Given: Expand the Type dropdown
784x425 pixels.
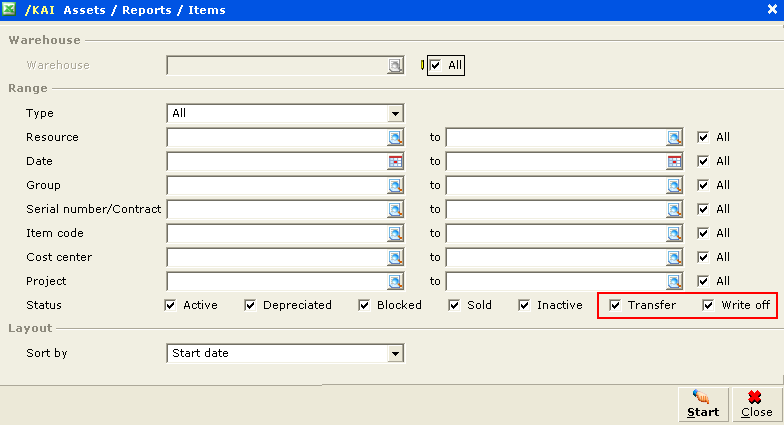Looking at the screenshot, I should (x=395, y=114).
